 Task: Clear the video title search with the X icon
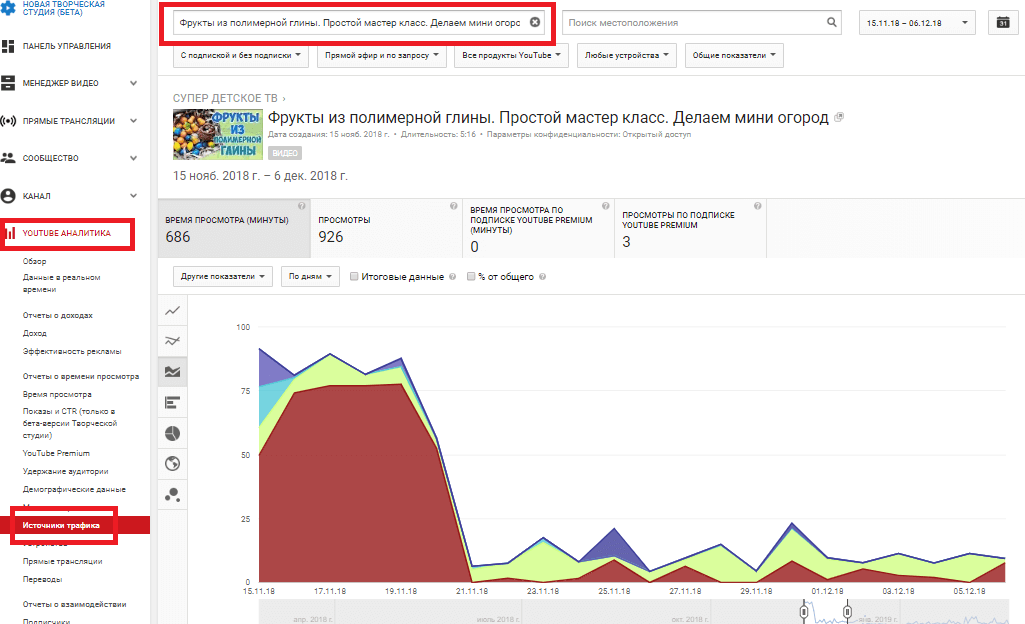coord(535,20)
